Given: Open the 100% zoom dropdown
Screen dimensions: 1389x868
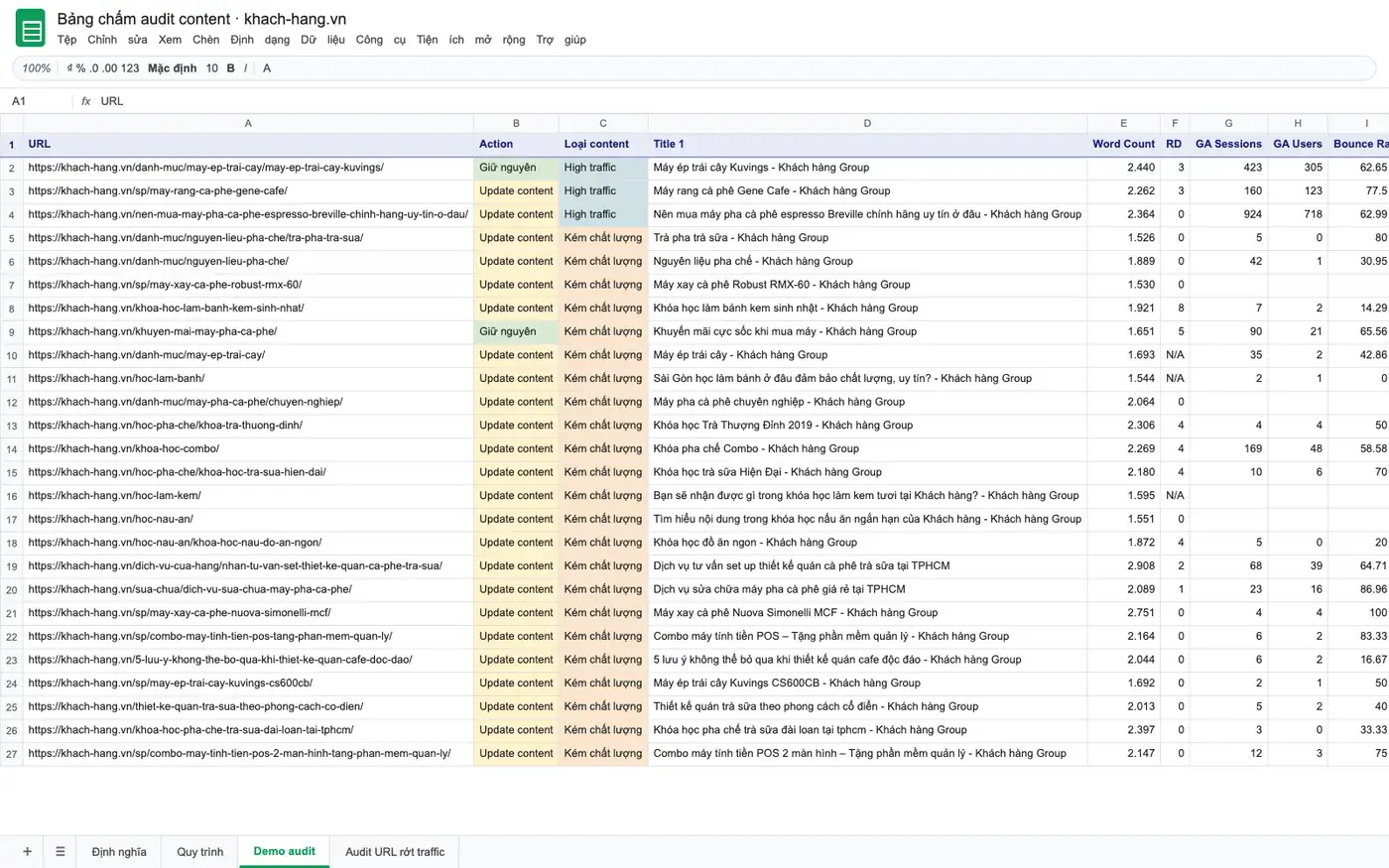Looking at the screenshot, I should 37,68.
